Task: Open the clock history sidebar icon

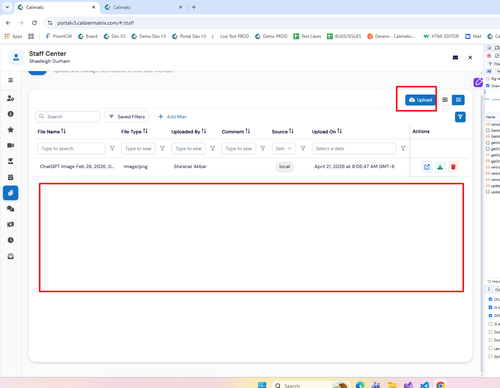Action: (x=11, y=240)
